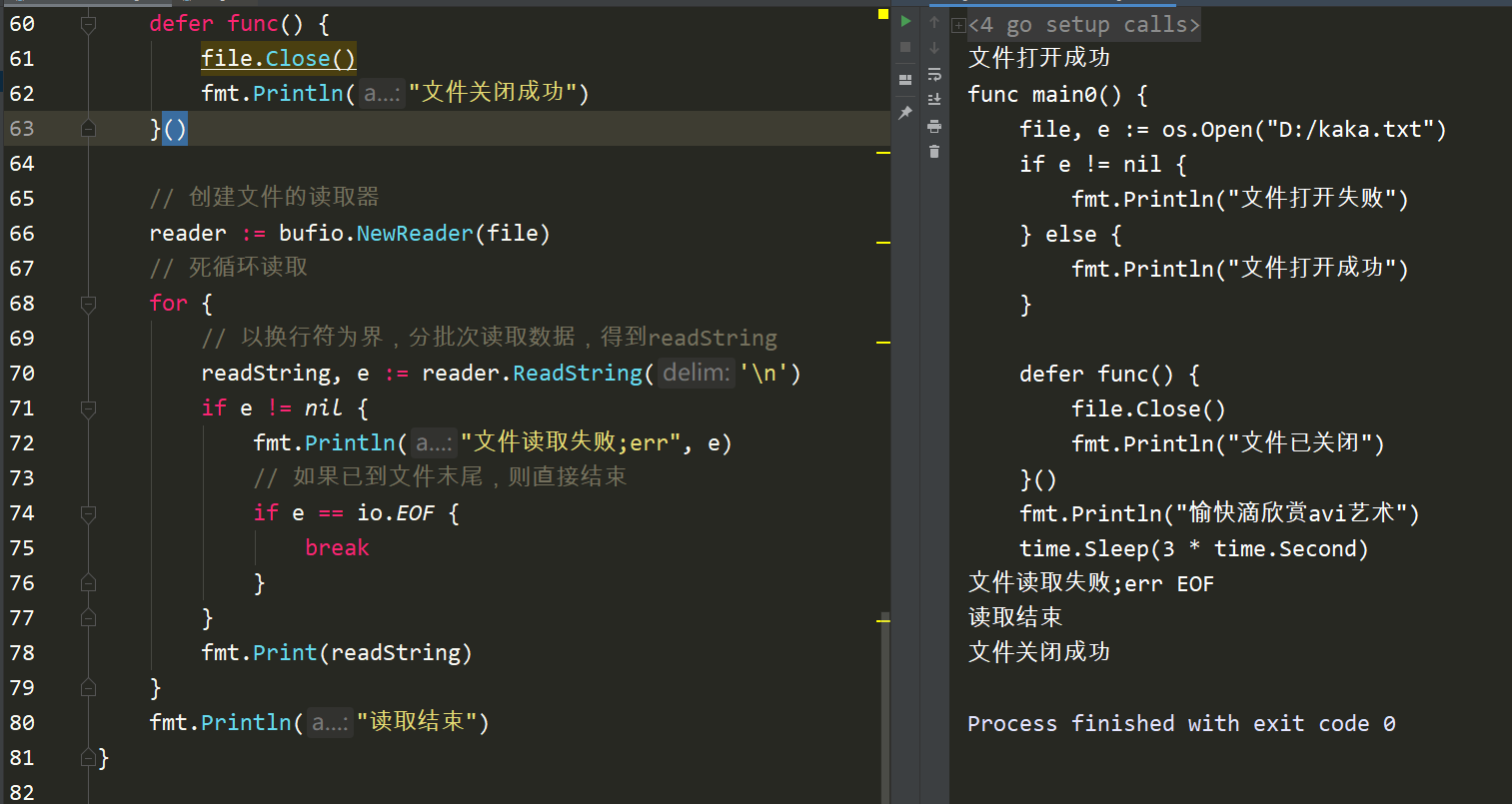Toggle soft-wrap for console output
The width and height of the screenshot is (1512, 804).
[933, 74]
